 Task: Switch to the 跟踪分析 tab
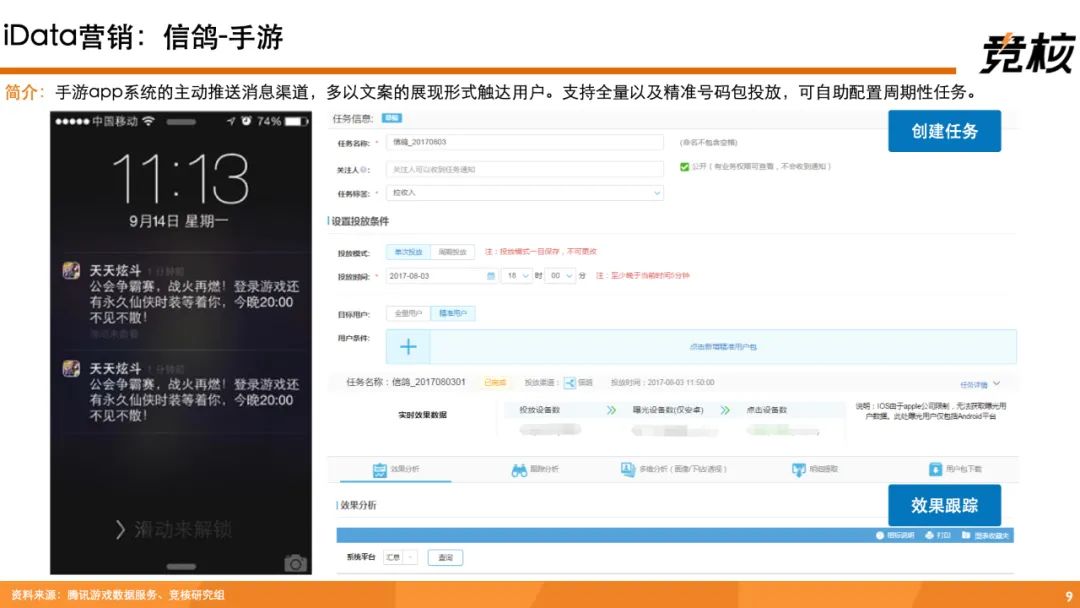[x=536, y=469]
